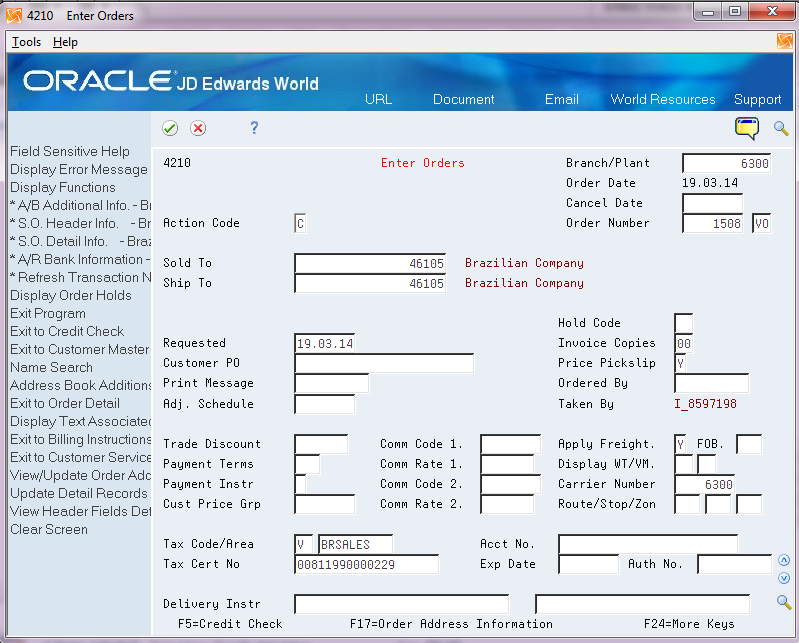Select Update Detail Records option
Image resolution: width=799 pixels, height=643 pixels.
[x=78, y=493]
